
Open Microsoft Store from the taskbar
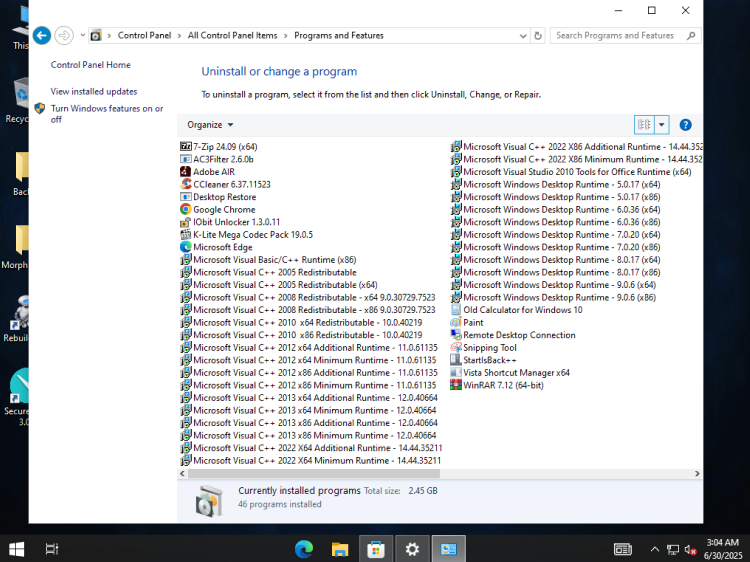point(376,549)
